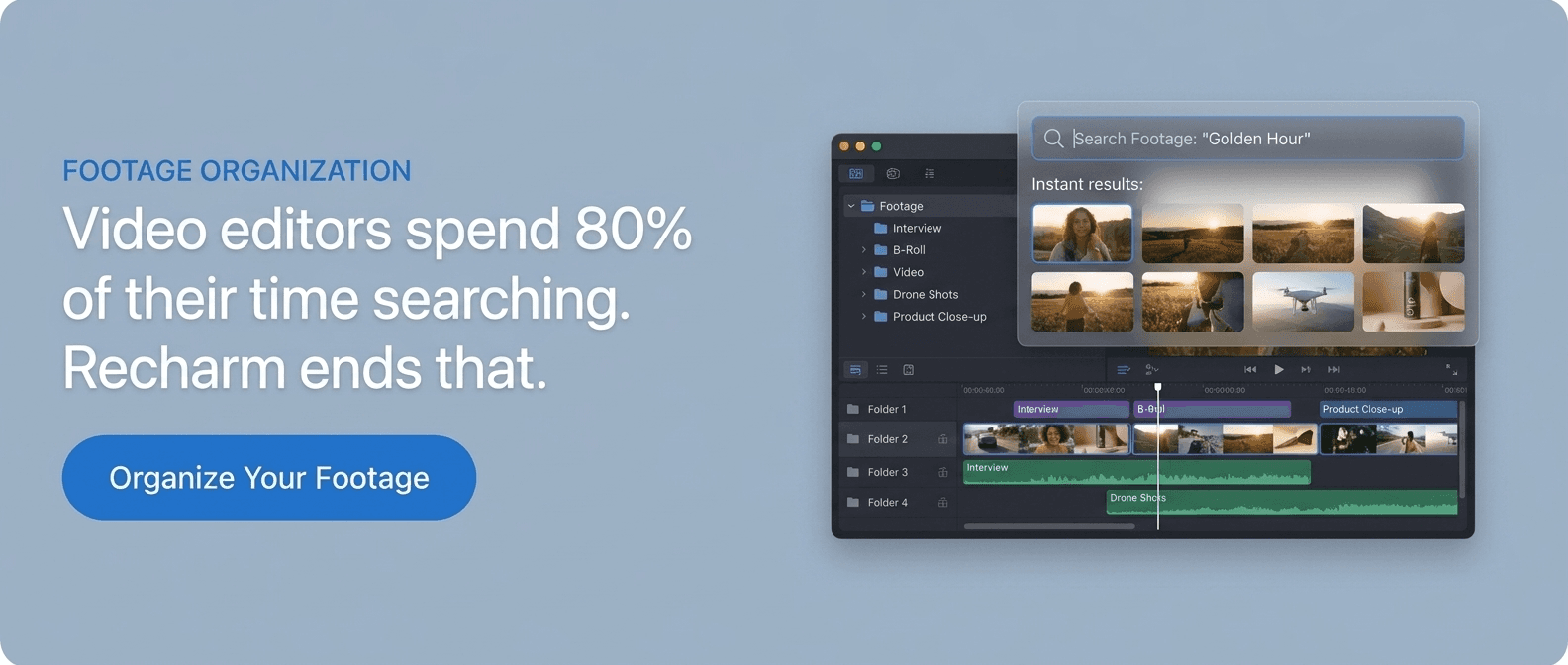Play the timeline
This screenshot has height=665, width=1568.
coord(1279,370)
